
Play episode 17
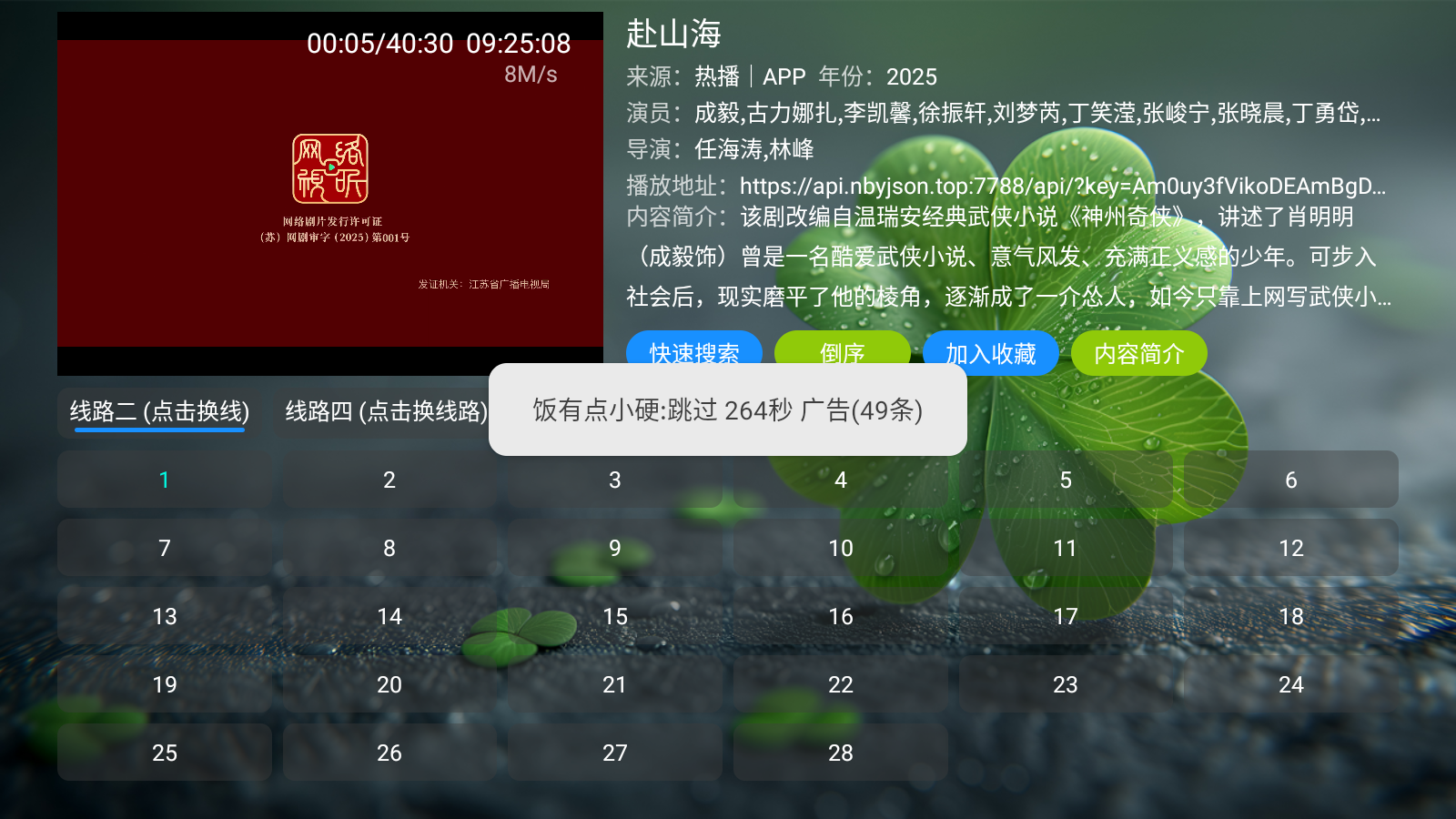click(1066, 616)
